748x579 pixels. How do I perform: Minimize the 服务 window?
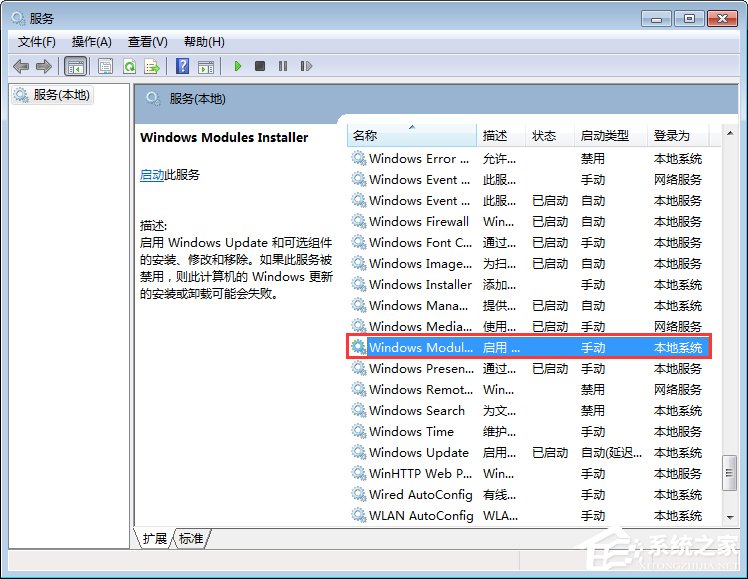click(656, 19)
